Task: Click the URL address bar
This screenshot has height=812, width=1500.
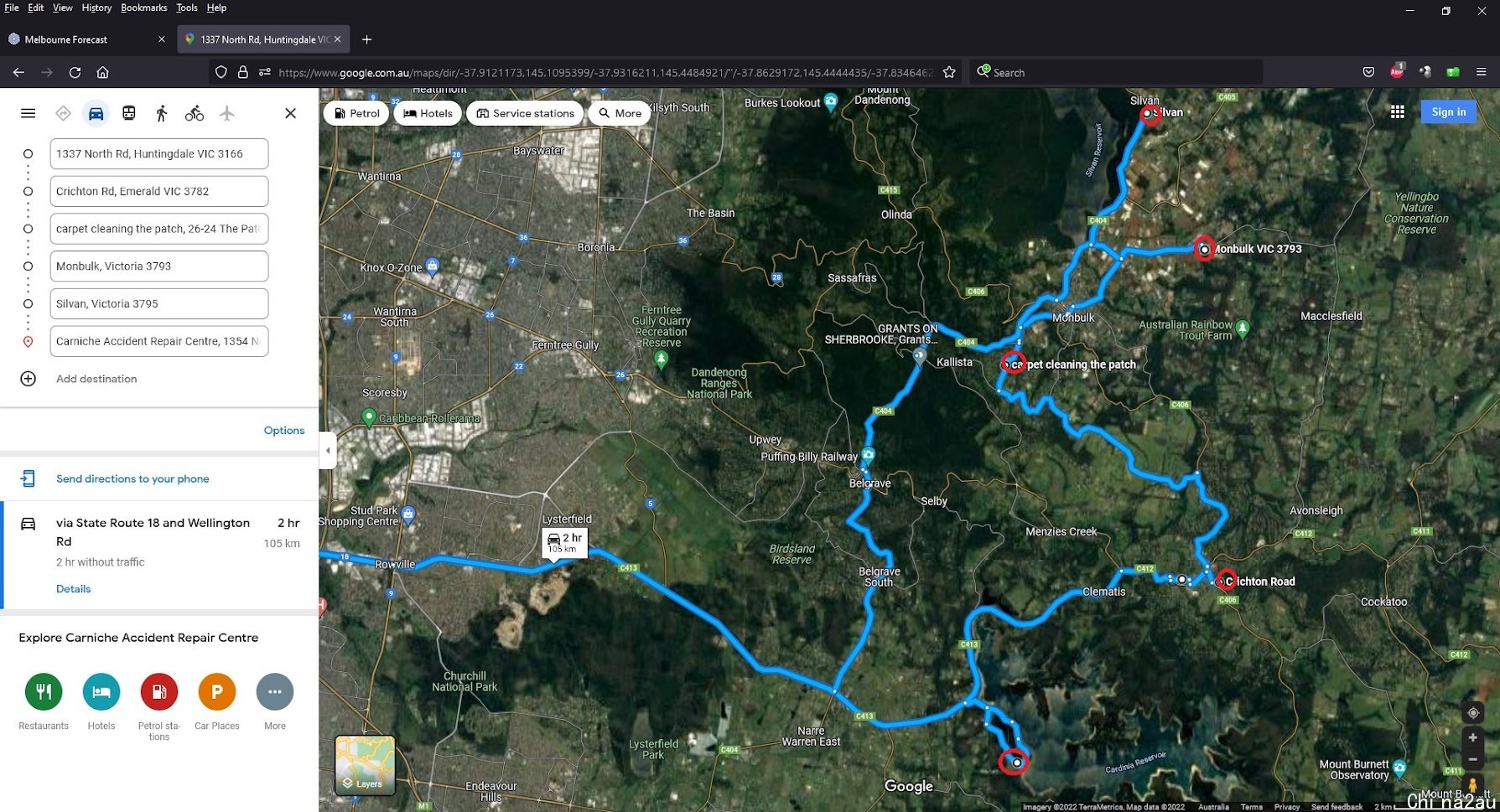Action: [x=604, y=72]
